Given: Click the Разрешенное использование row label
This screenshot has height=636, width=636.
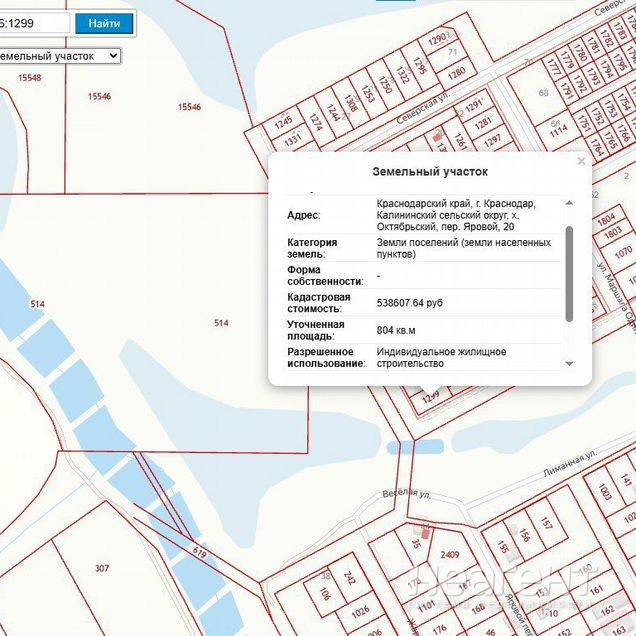Looking at the screenshot, I should coord(324,358).
